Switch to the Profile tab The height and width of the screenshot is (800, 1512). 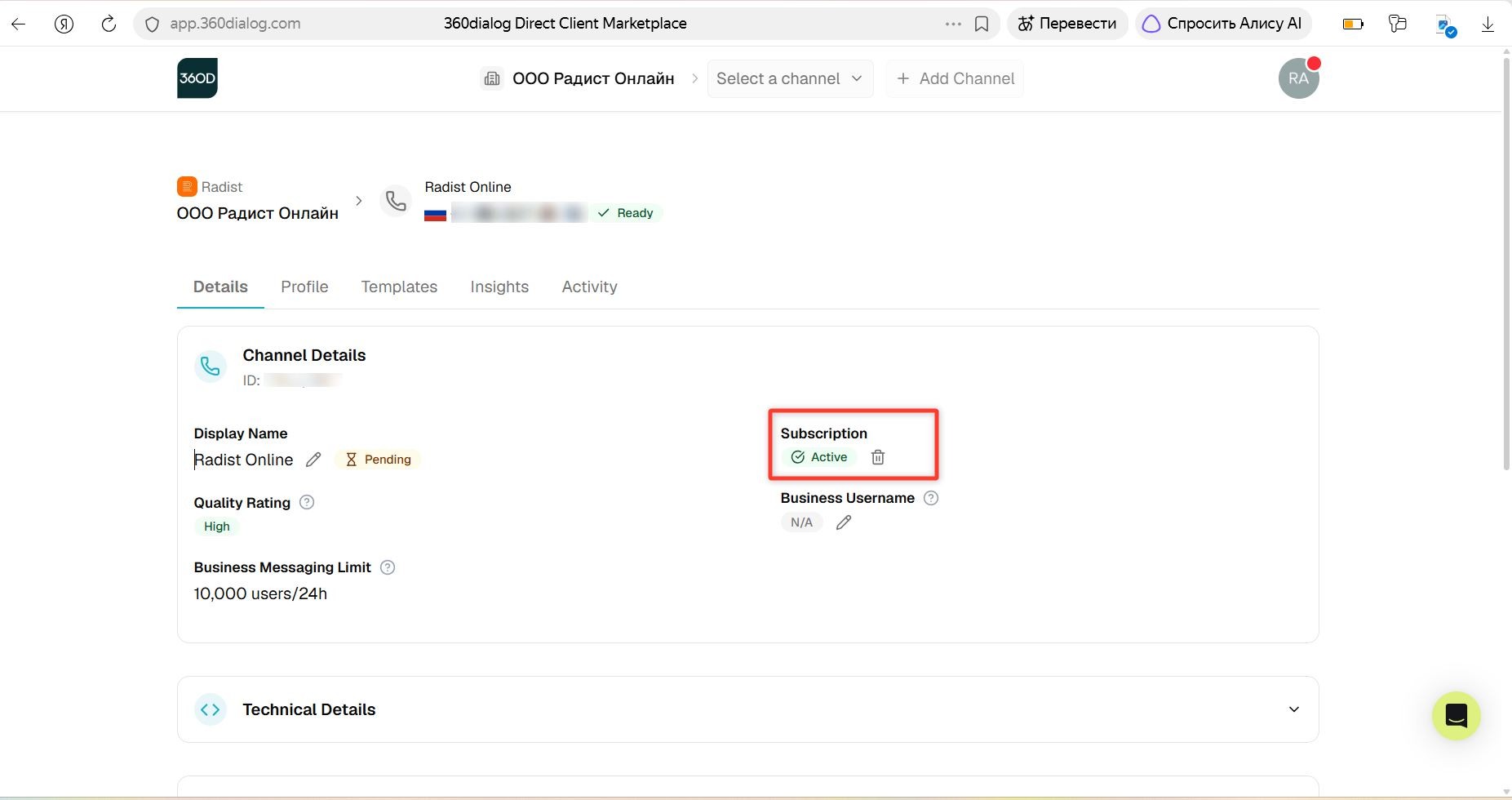304,287
